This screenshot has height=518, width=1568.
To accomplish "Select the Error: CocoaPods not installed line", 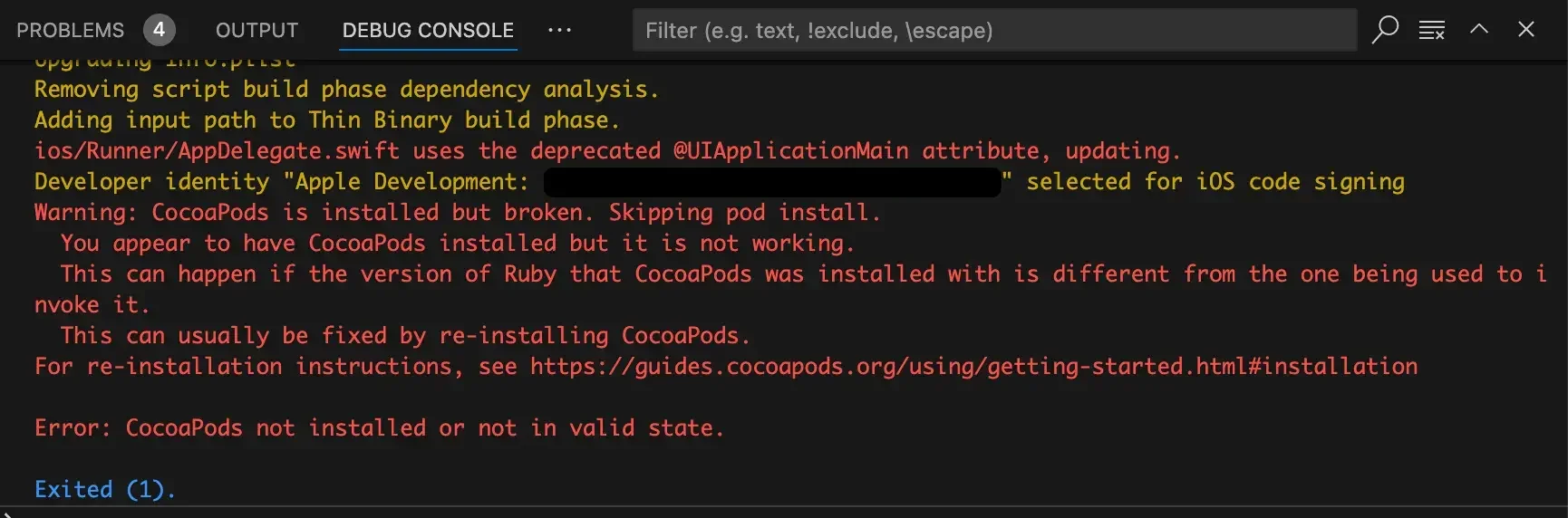I will coord(379,427).
